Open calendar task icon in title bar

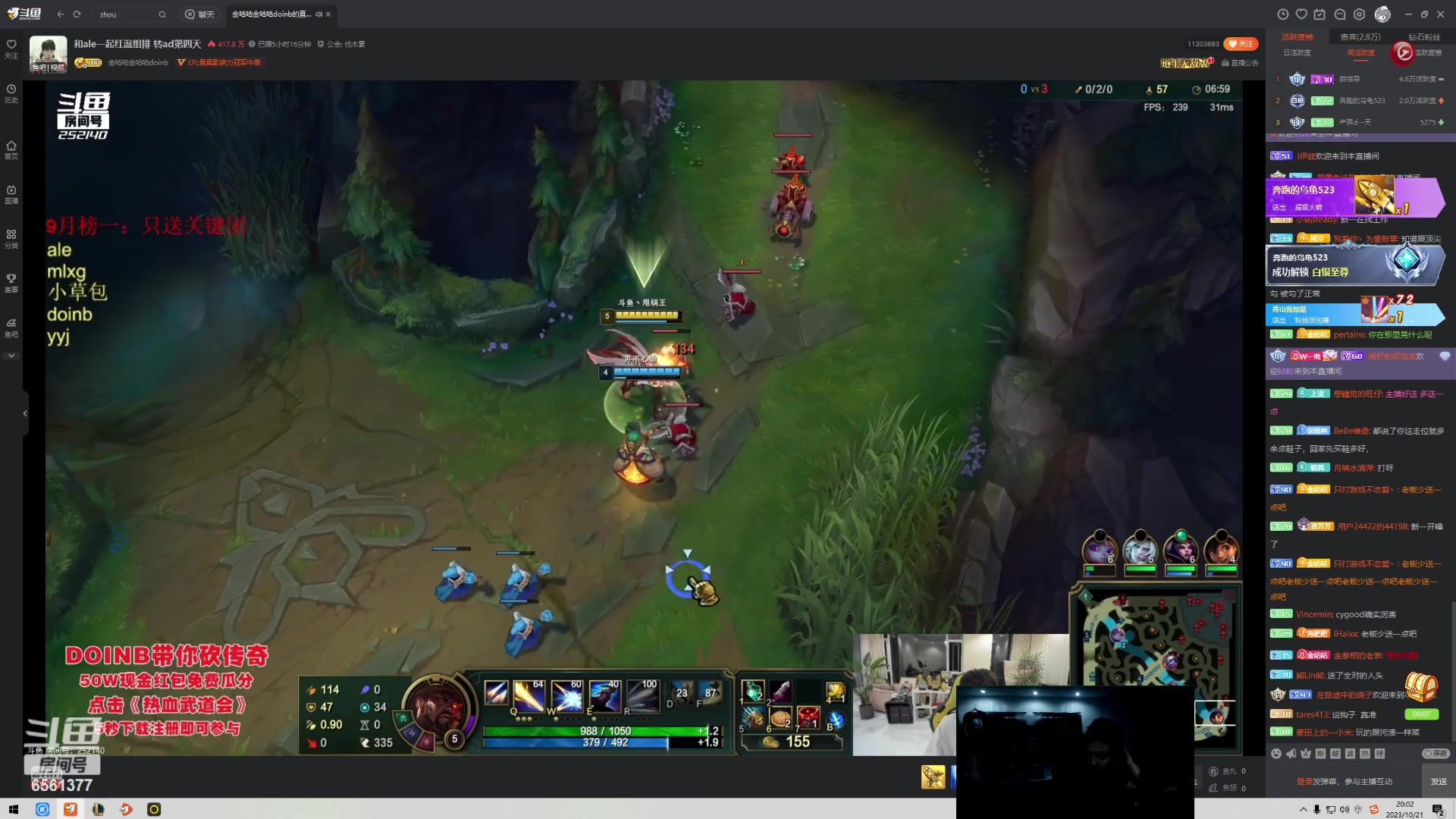pyautogui.click(x=1319, y=14)
